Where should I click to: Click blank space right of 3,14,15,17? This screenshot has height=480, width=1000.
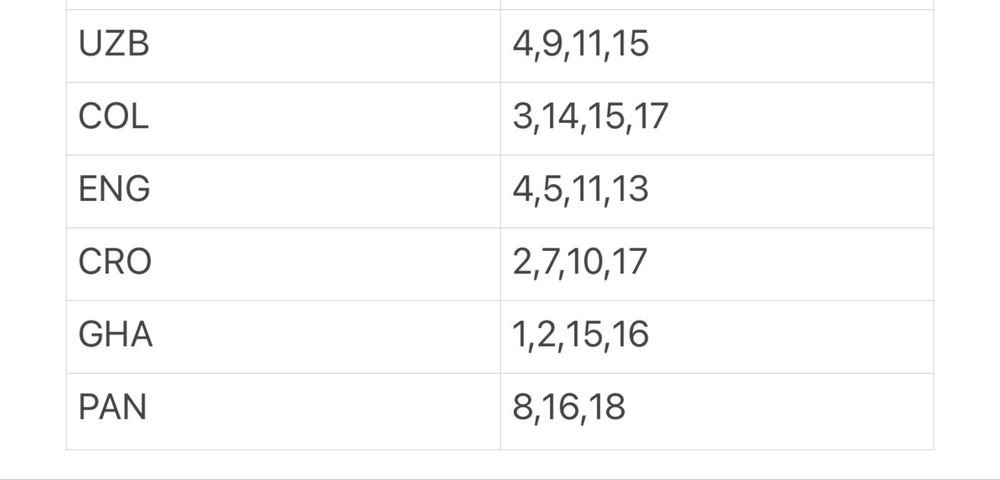point(801,119)
